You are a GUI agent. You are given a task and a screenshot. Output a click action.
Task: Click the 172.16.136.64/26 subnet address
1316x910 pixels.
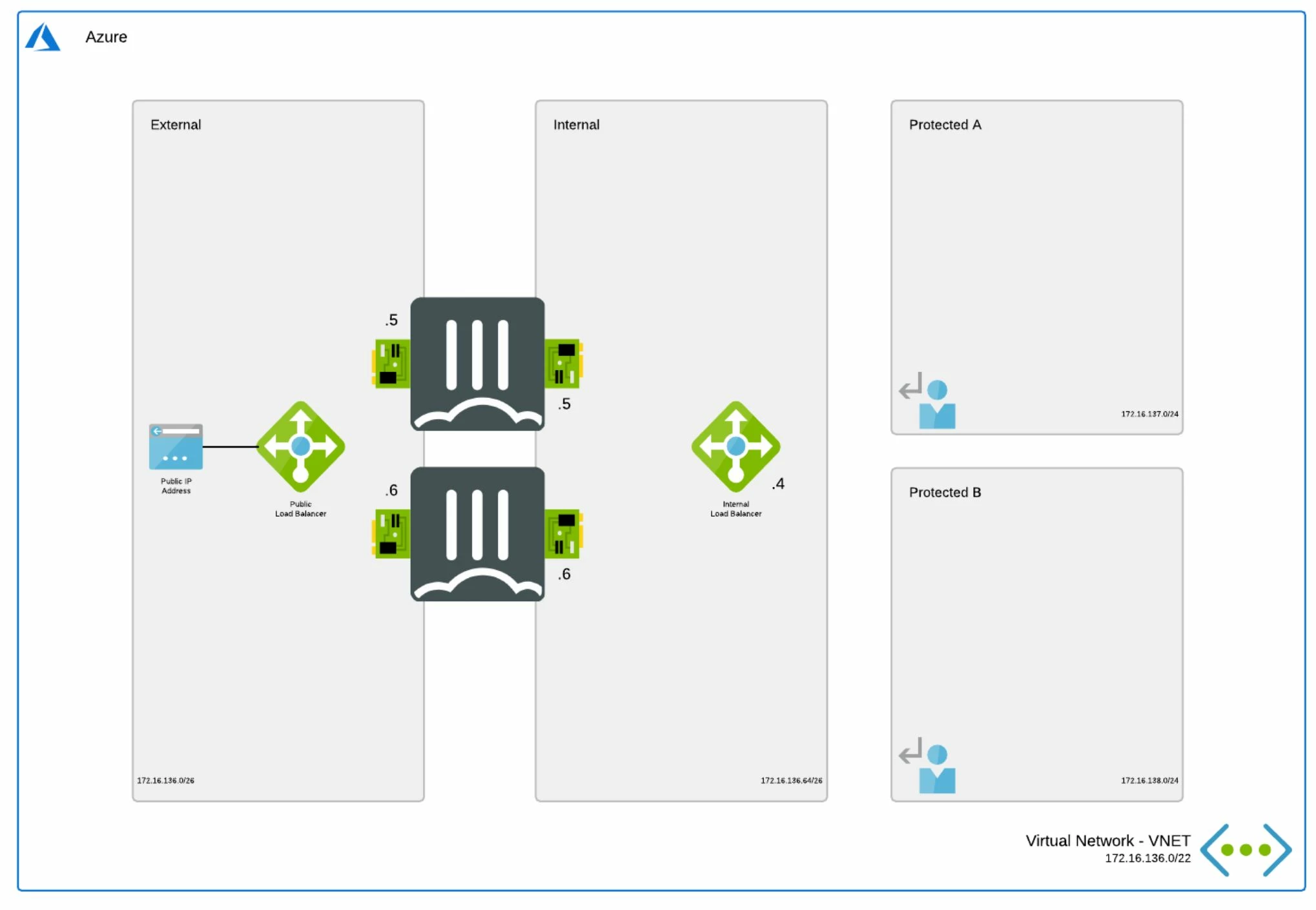click(x=791, y=780)
